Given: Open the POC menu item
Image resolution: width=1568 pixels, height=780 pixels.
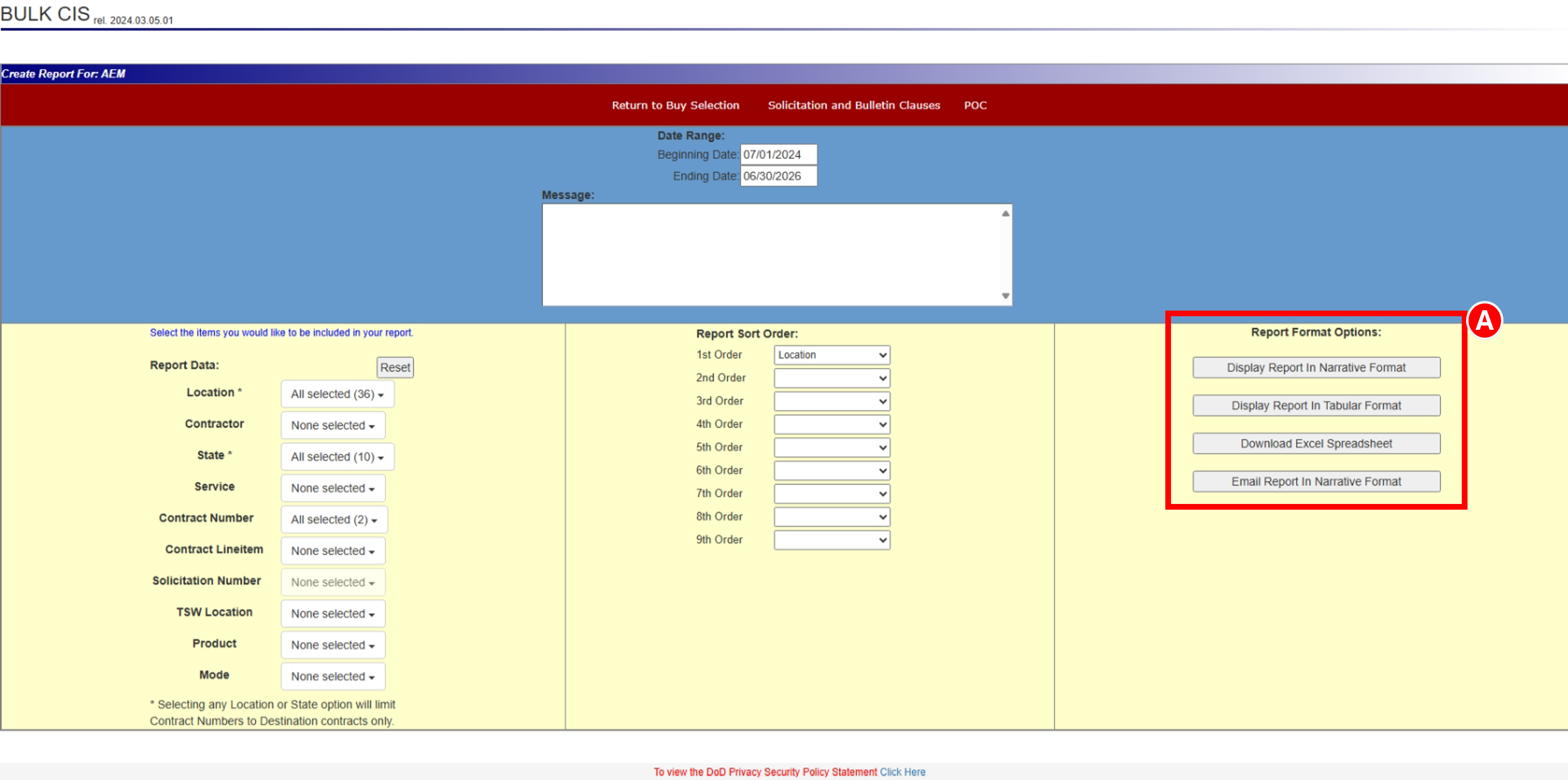Looking at the screenshot, I should pyautogui.click(x=975, y=105).
